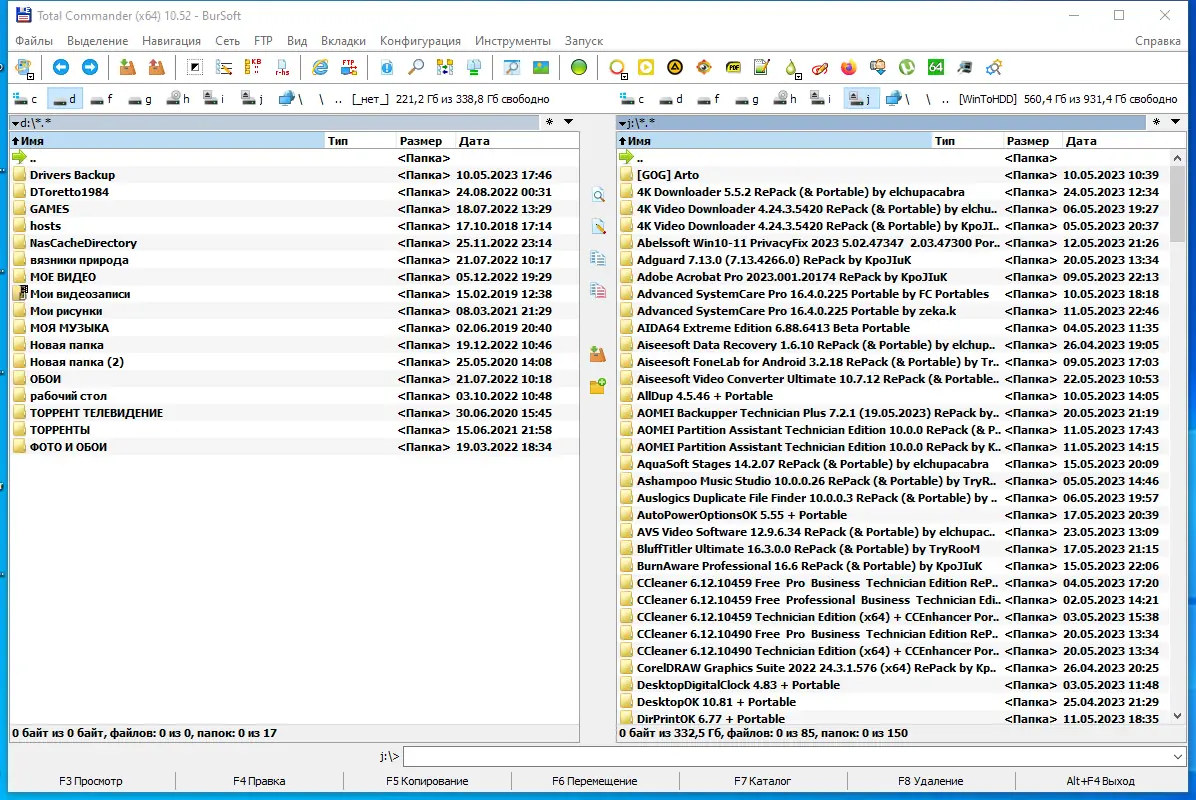Select drive c in left panel drive bar
Viewport: 1196px width, 800px height.
point(25,98)
